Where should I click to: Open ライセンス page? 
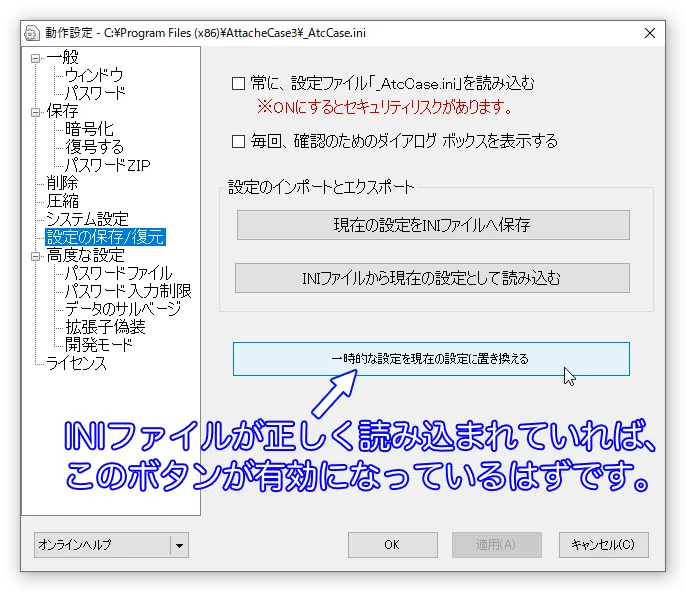(x=76, y=364)
